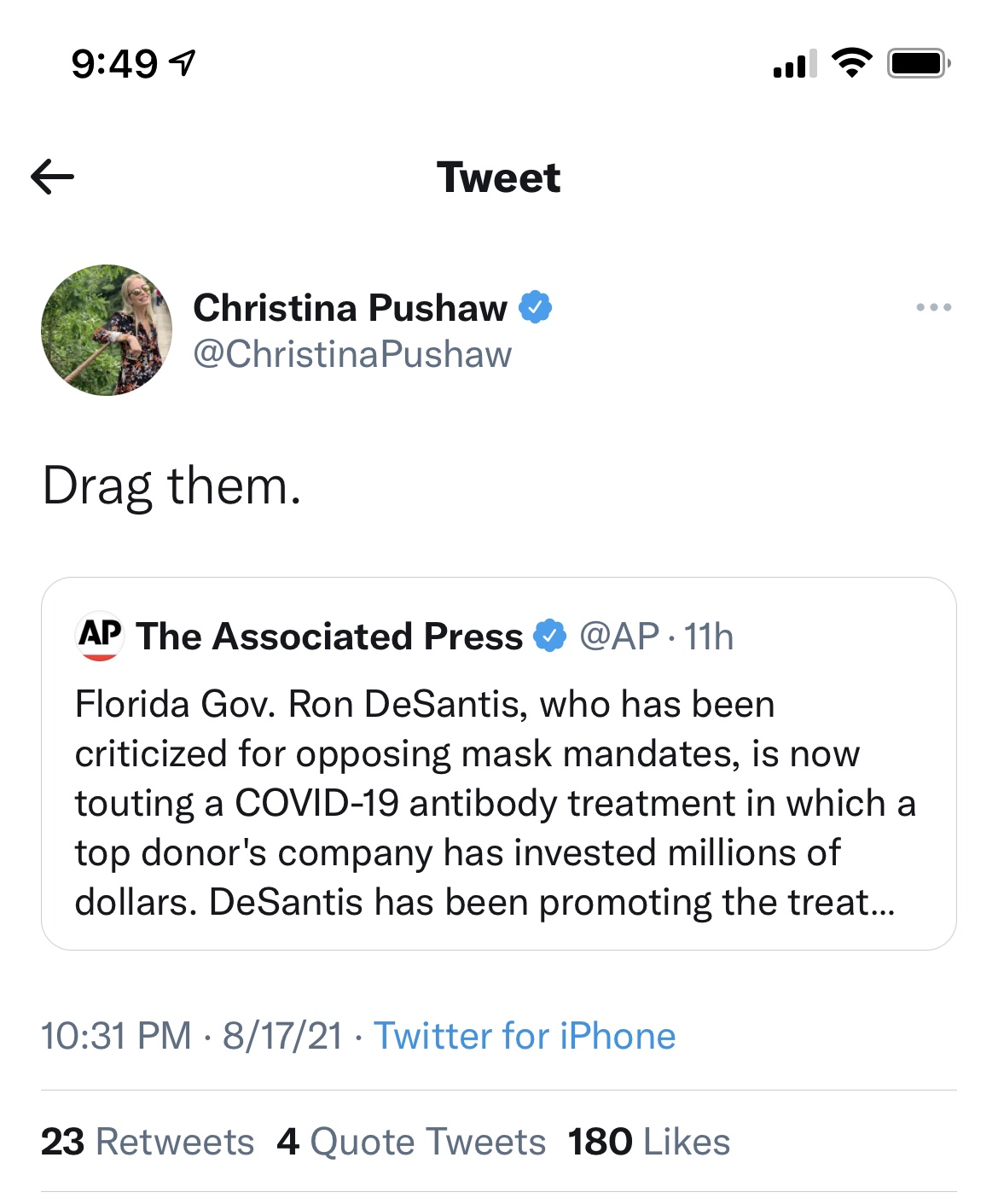Tap the Twitter for iPhone link

pos(525,1036)
